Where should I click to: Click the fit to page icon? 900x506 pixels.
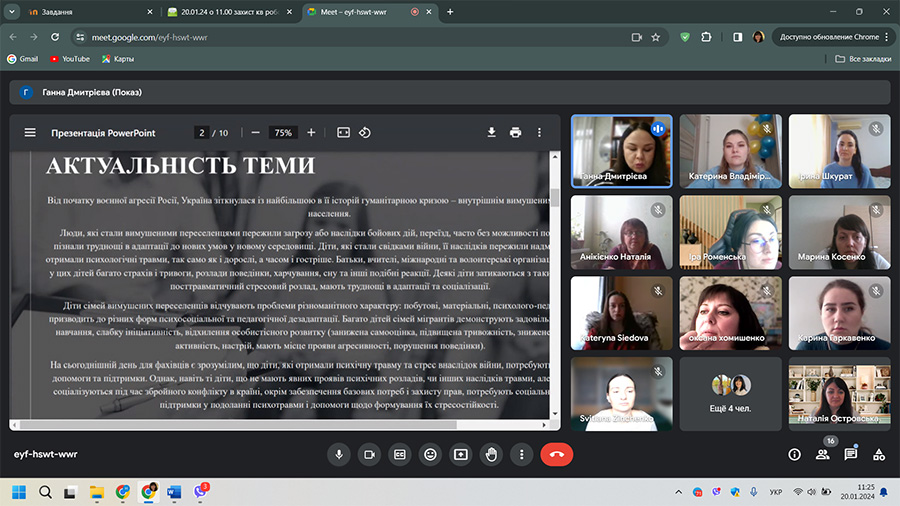pos(343,133)
